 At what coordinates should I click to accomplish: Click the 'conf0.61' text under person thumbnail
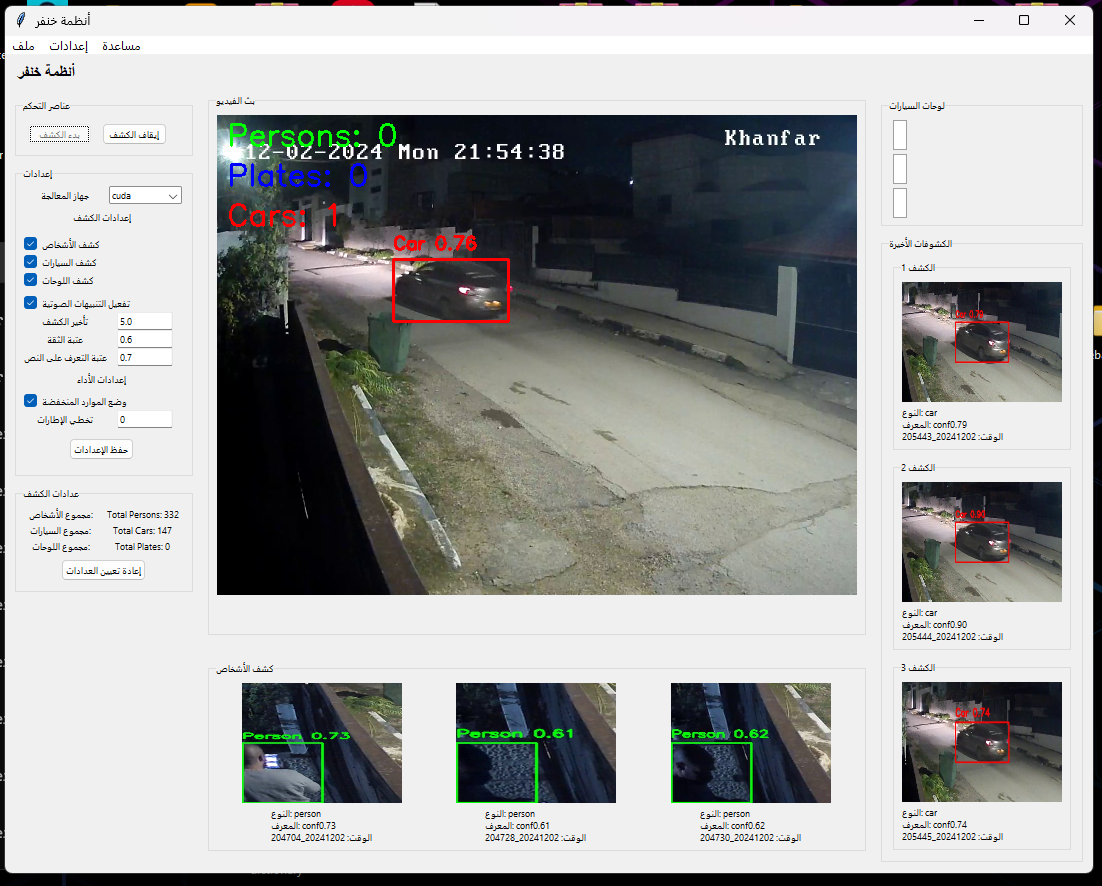pyautogui.click(x=533, y=826)
